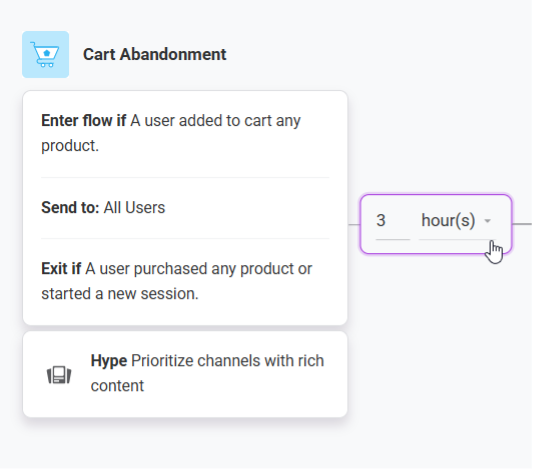Click the blue shopping cart icon

click(46, 54)
